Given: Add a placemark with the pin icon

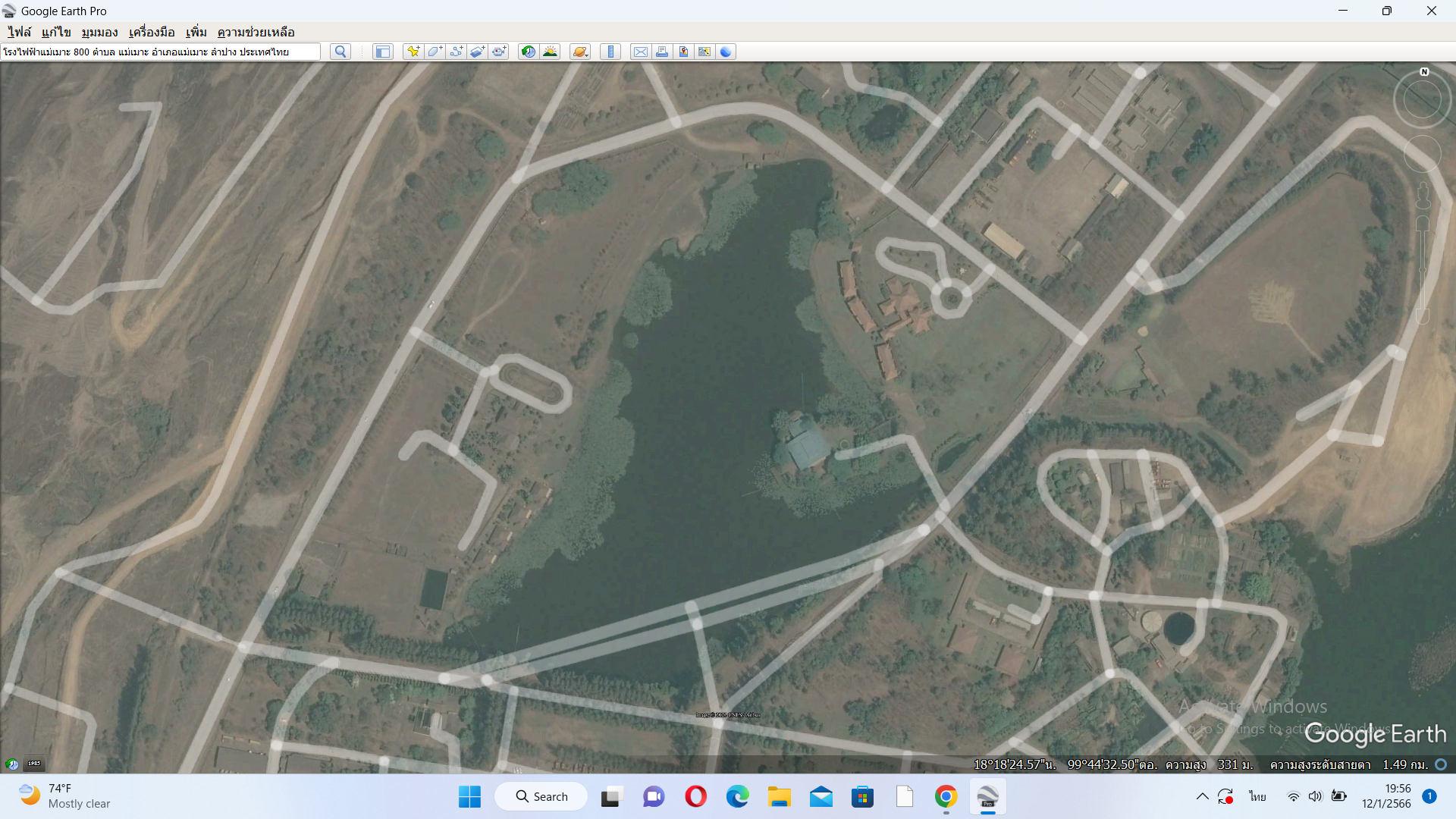Looking at the screenshot, I should 413,52.
